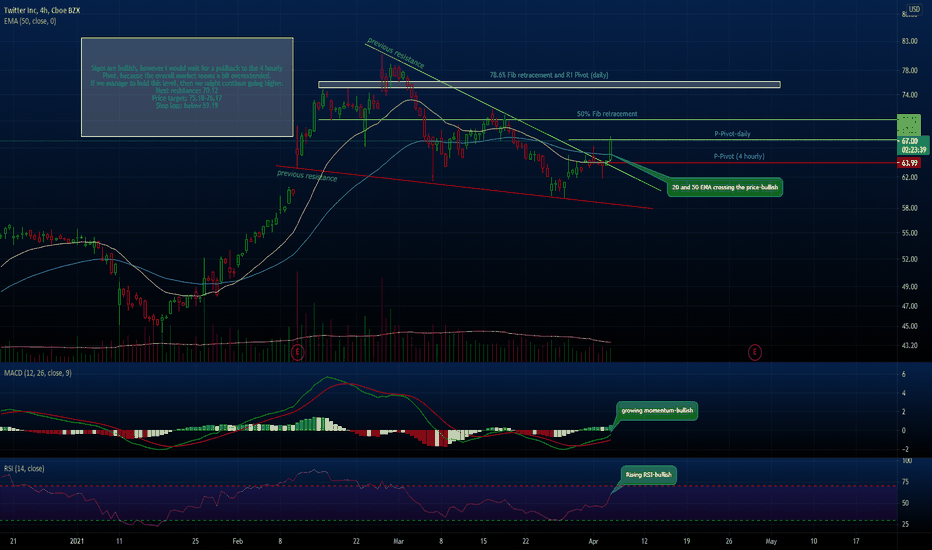Image resolution: width=932 pixels, height=550 pixels.
Task: Click the red 63.99 price label
Action: [909, 163]
